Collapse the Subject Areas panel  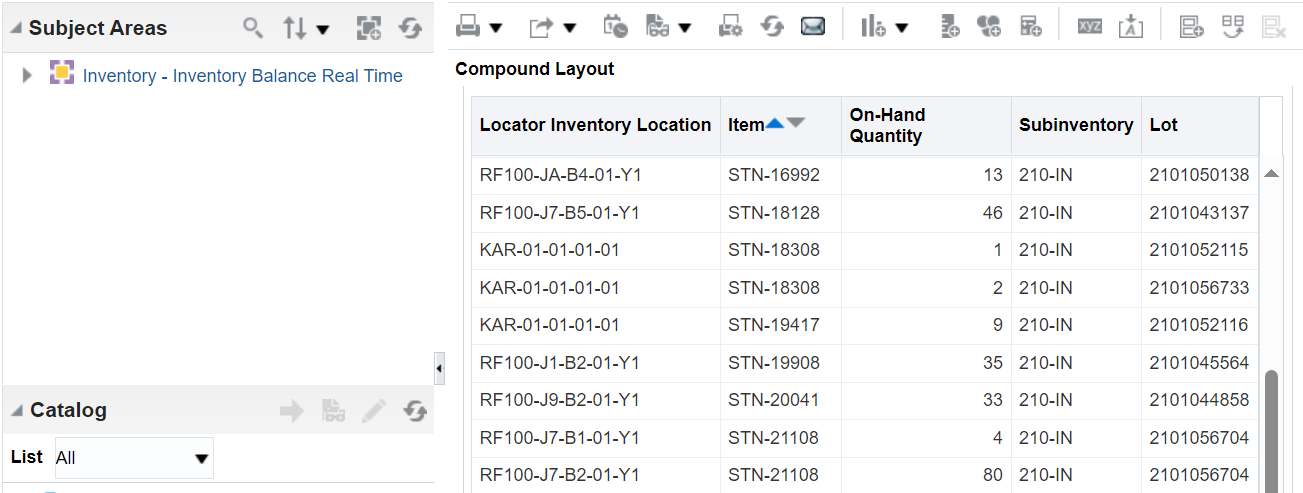pos(15,28)
